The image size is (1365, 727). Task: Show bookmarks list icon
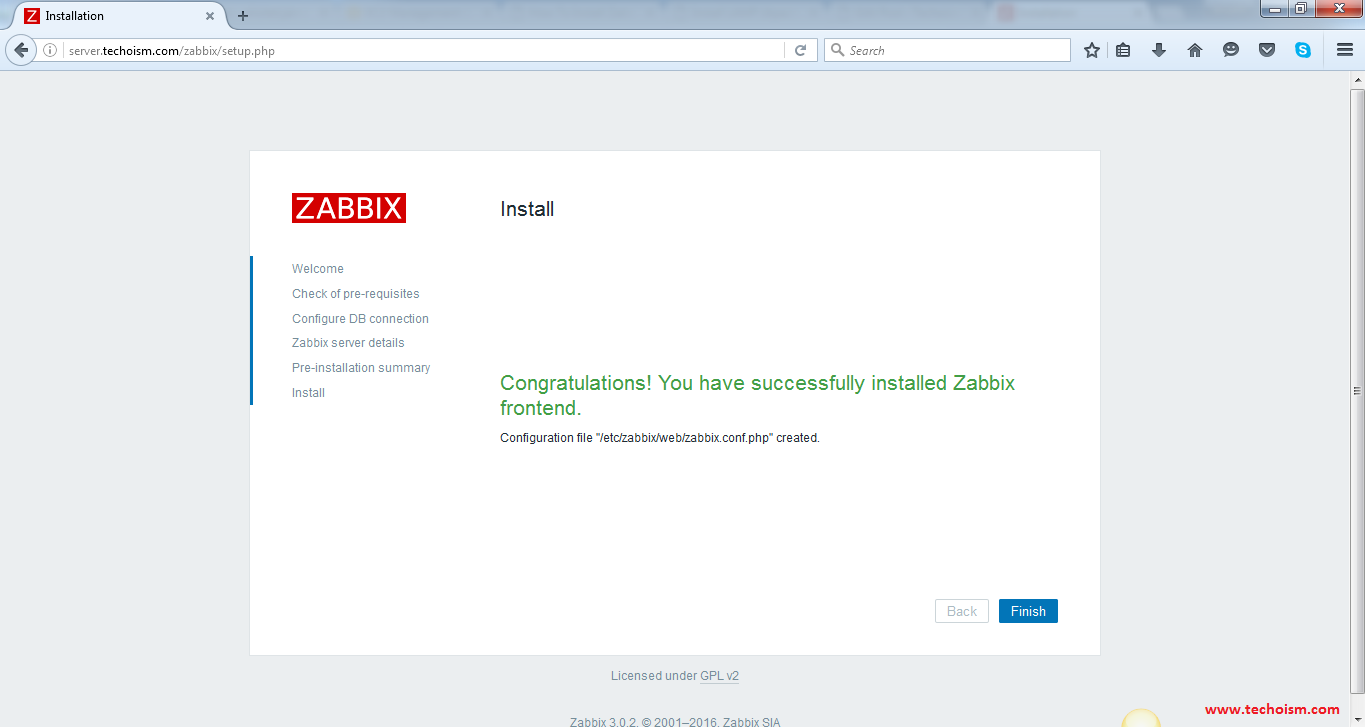click(1123, 50)
